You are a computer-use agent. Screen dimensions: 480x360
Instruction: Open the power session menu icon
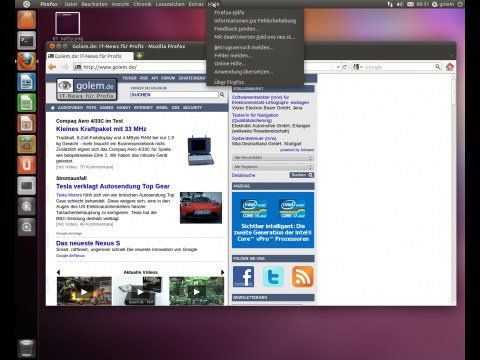coord(460,4)
